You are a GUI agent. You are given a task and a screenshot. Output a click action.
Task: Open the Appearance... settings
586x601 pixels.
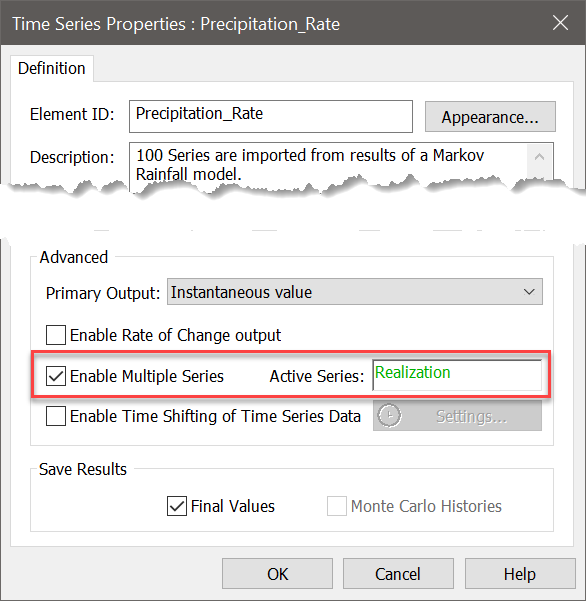[x=490, y=117]
